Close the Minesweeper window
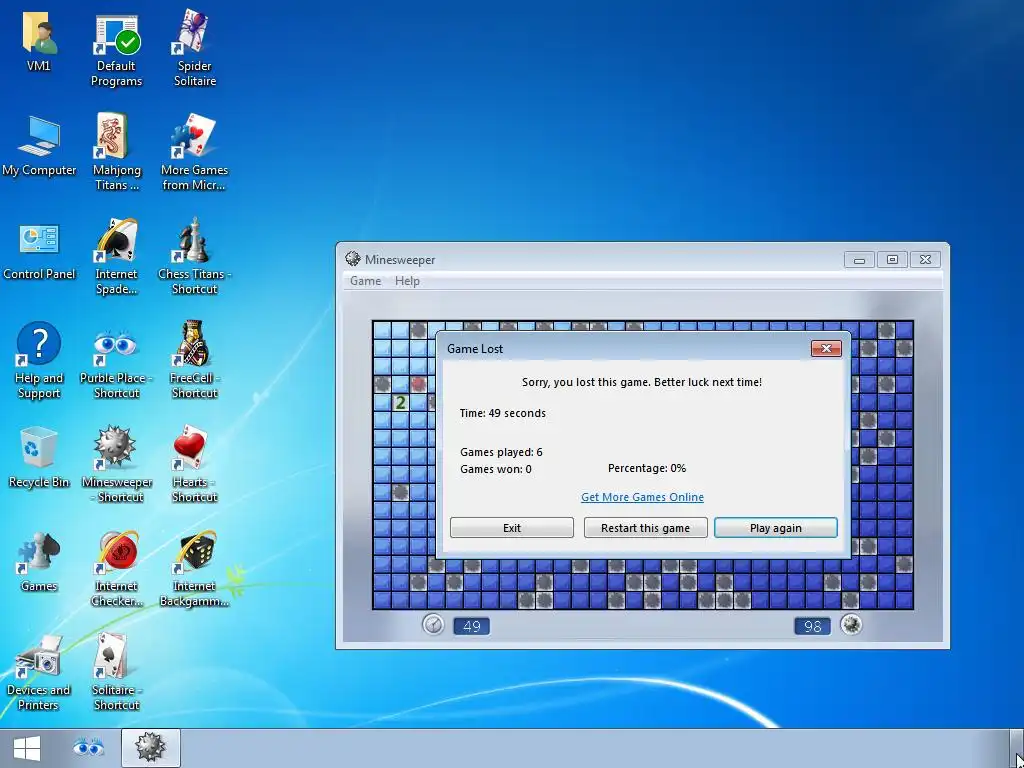The image size is (1024, 768). [925, 260]
